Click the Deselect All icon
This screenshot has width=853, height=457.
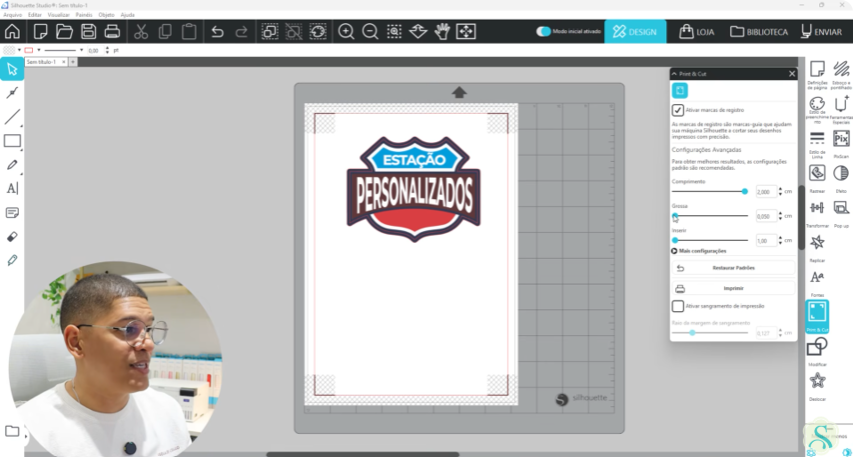pyautogui.click(x=294, y=32)
